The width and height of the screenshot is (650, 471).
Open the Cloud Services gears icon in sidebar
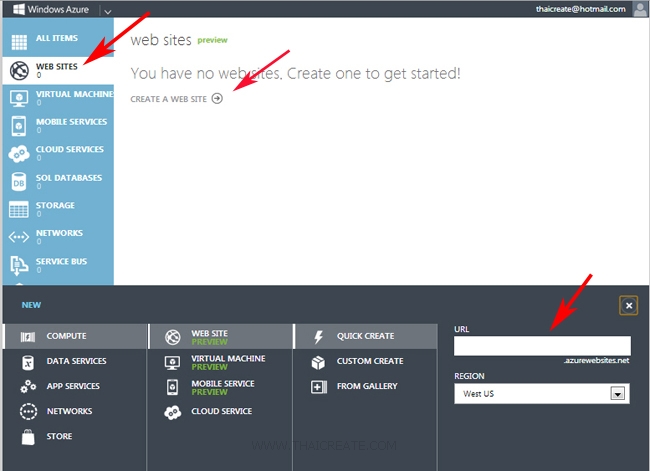click(19, 154)
